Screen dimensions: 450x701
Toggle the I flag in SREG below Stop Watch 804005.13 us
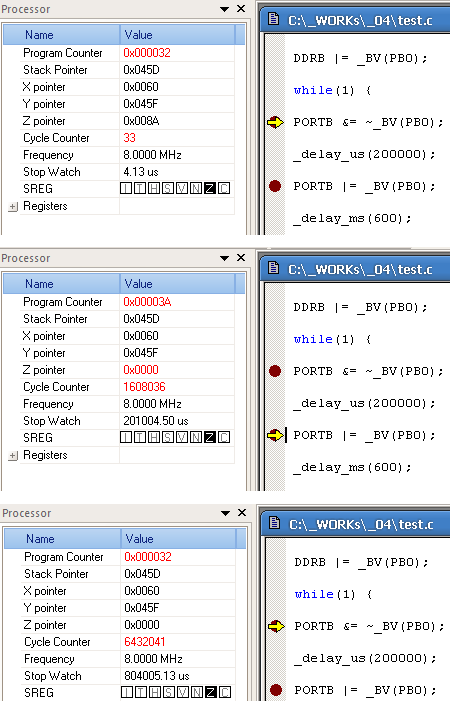[x=127, y=692]
